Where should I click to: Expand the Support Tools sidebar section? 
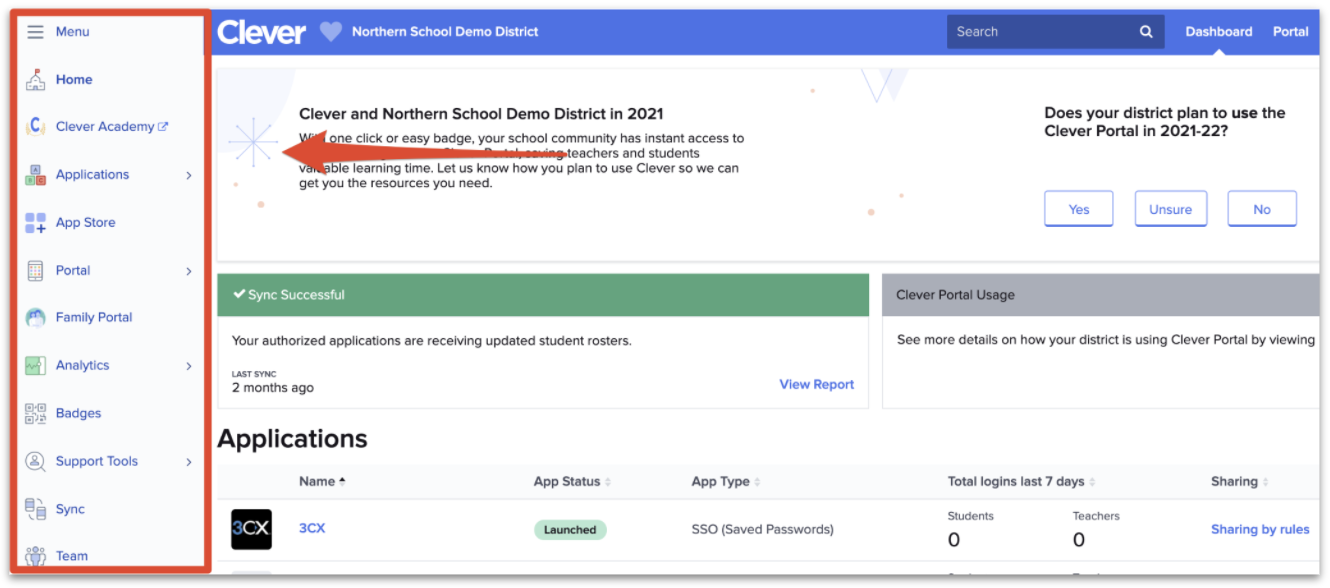pos(96,461)
